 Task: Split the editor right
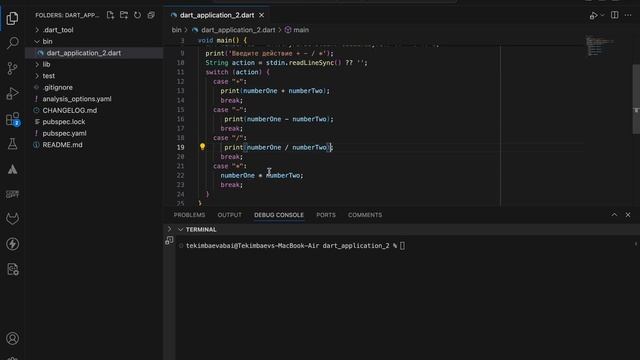point(614,15)
